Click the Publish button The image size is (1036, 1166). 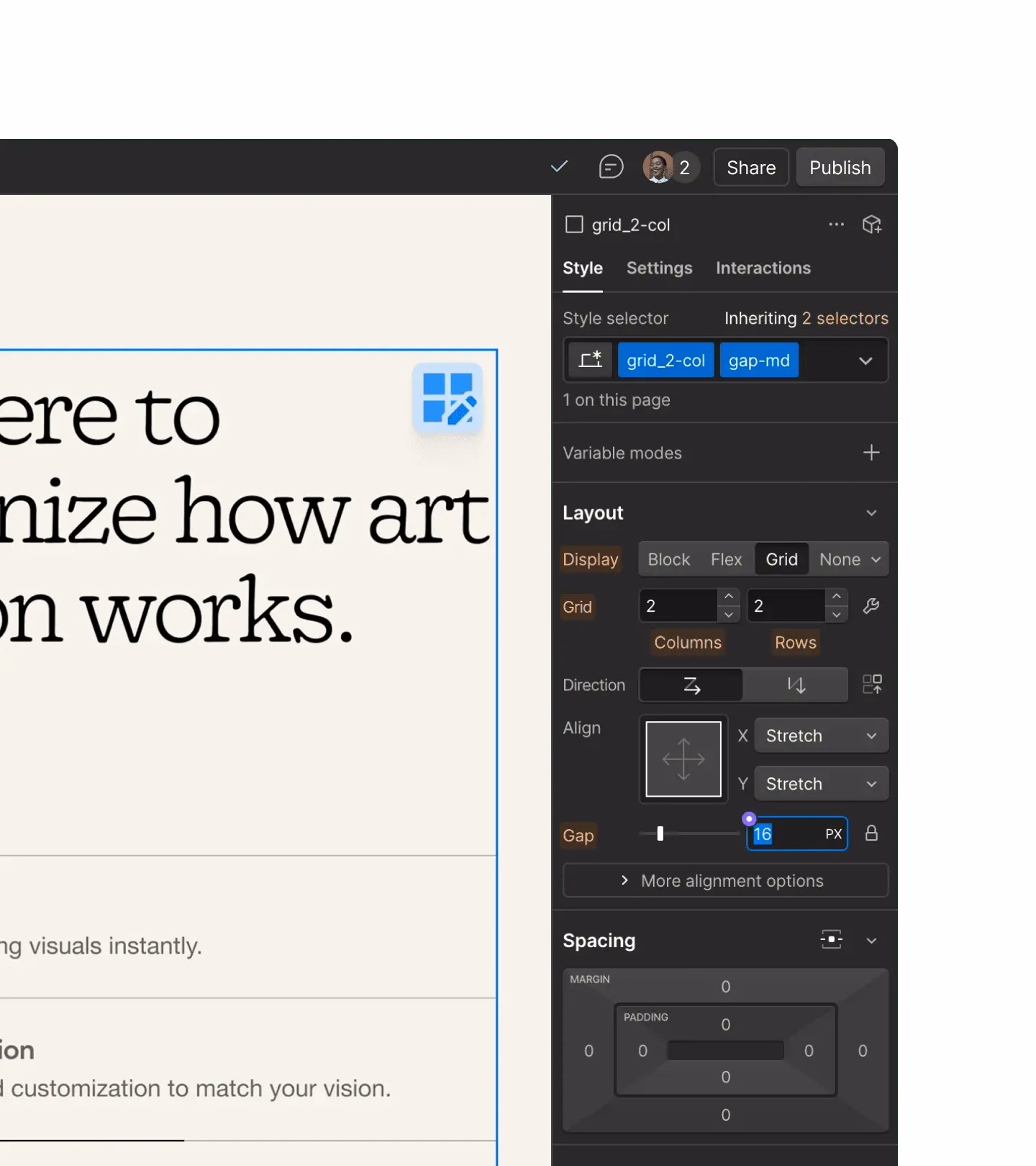pos(840,168)
